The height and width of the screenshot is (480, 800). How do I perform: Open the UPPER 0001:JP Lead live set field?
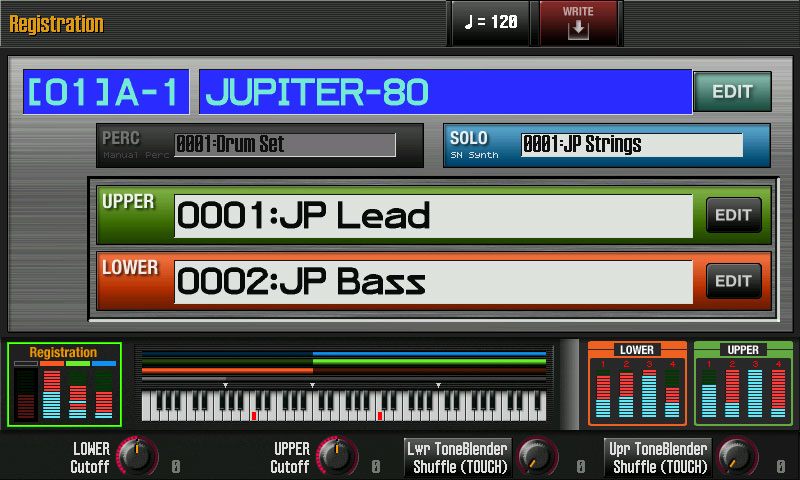[433, 216]
